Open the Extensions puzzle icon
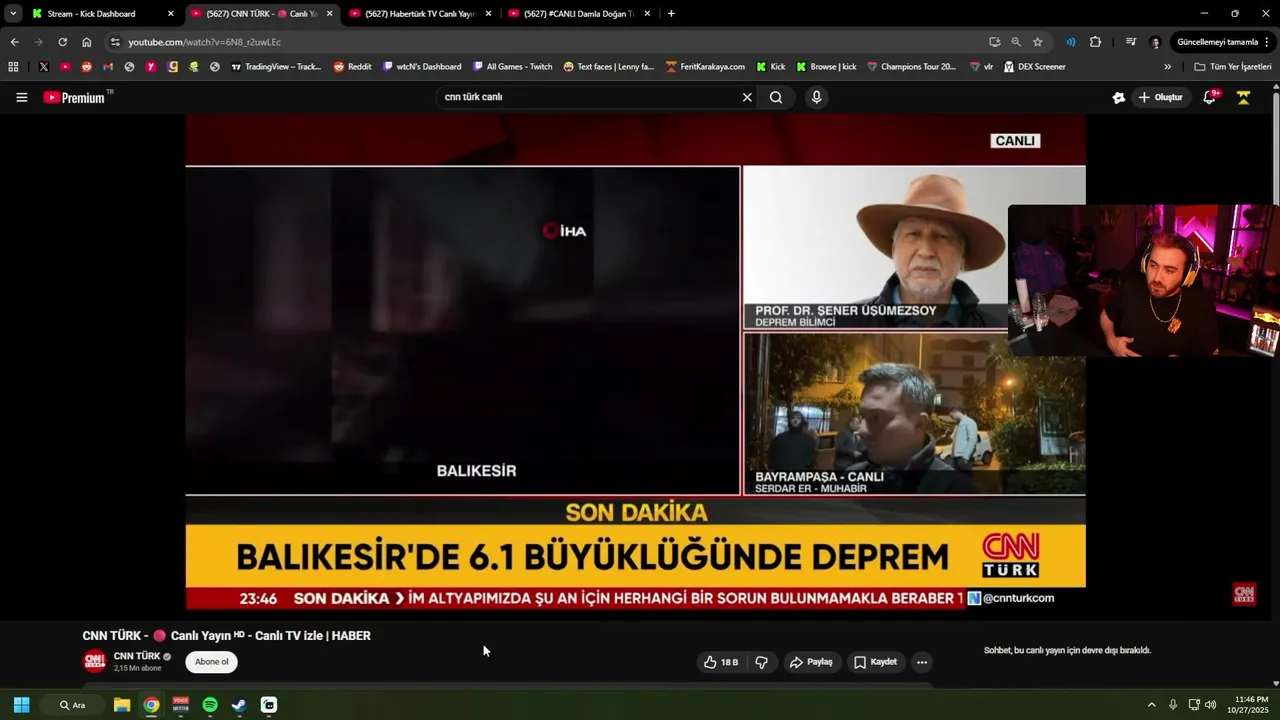Image resolution: width=1280 pixels, height=720 pixels. 1095,42
